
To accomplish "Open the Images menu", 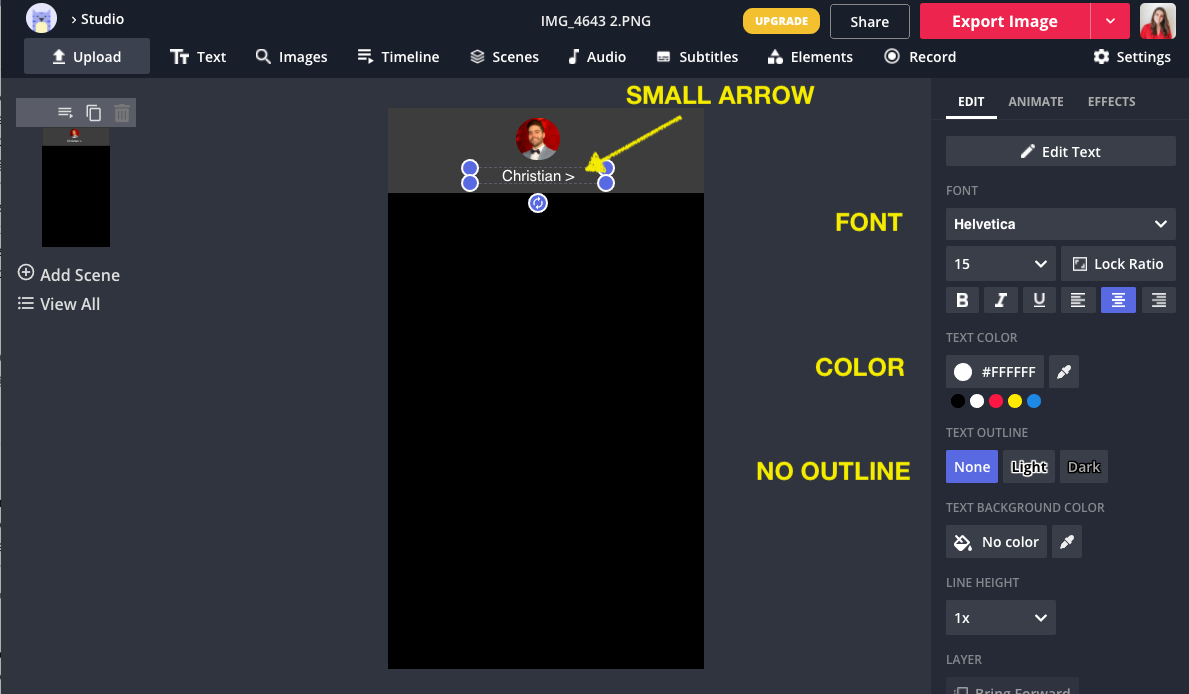I will point(291,56).
